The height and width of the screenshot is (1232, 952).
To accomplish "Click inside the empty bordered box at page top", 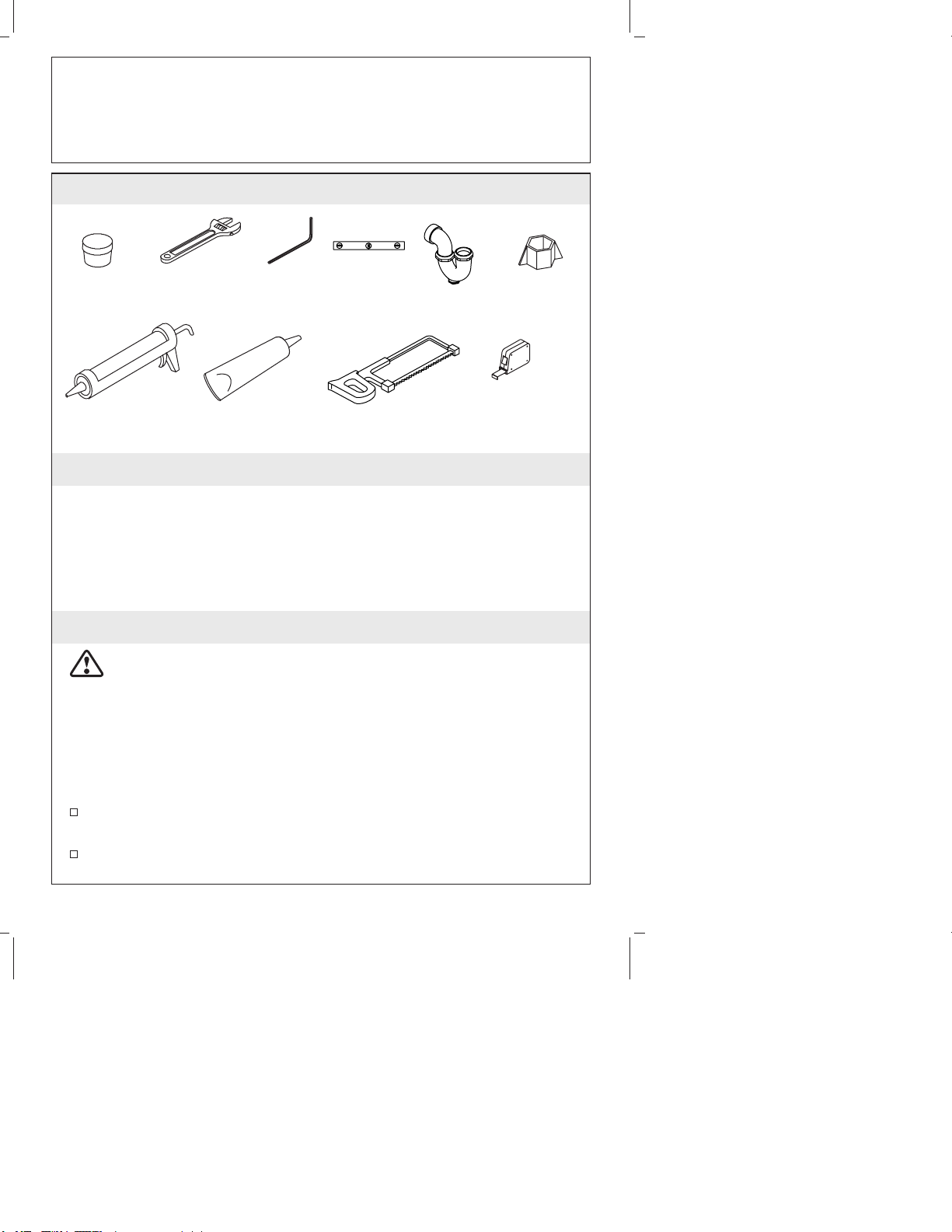I will point(321,110).
